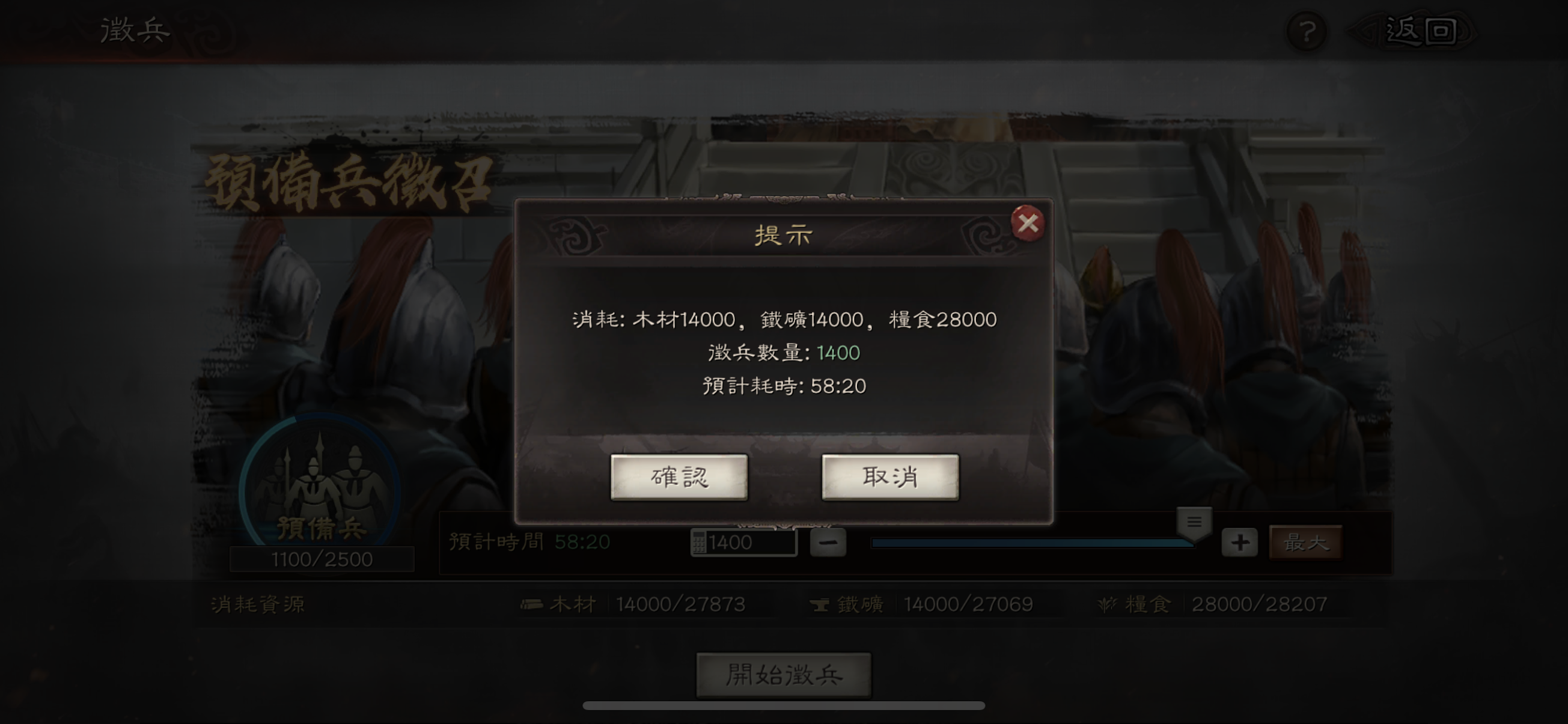Tap the 鐵礦 iron ore resource icon

819,604
